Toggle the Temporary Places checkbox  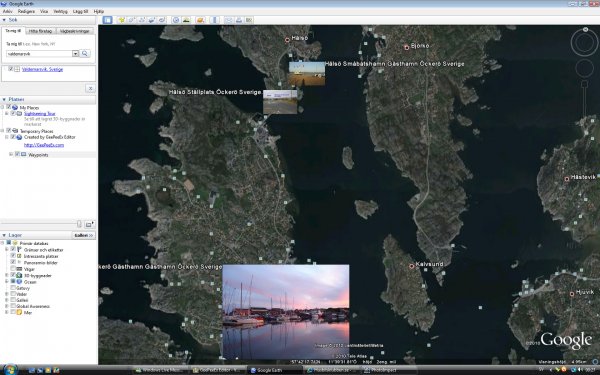click(x=9, y=131)
